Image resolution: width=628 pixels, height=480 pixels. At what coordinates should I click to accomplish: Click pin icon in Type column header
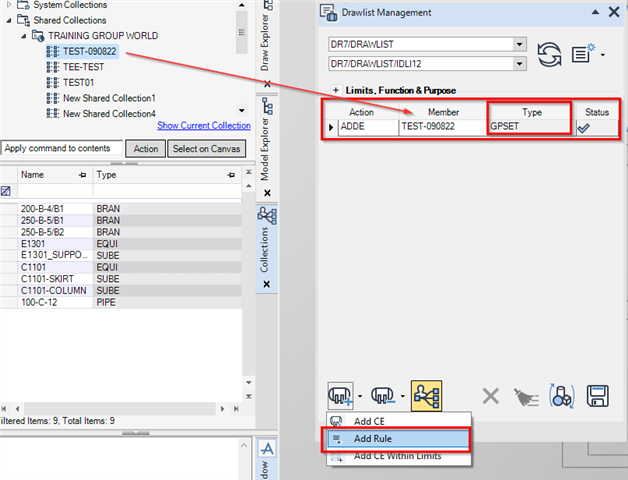[x=231, y=175]
